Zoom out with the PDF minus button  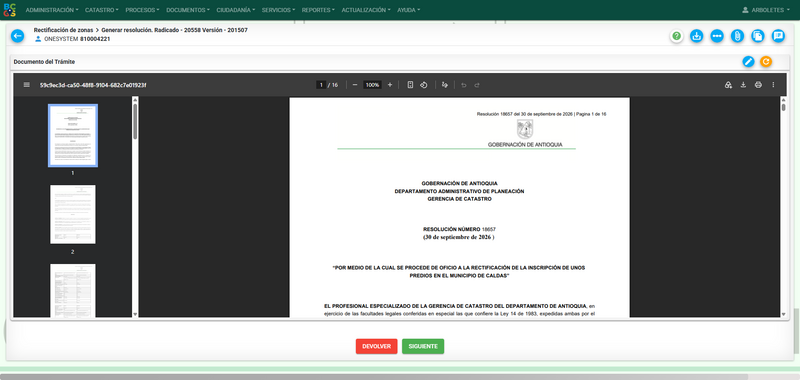coord(355,85)
